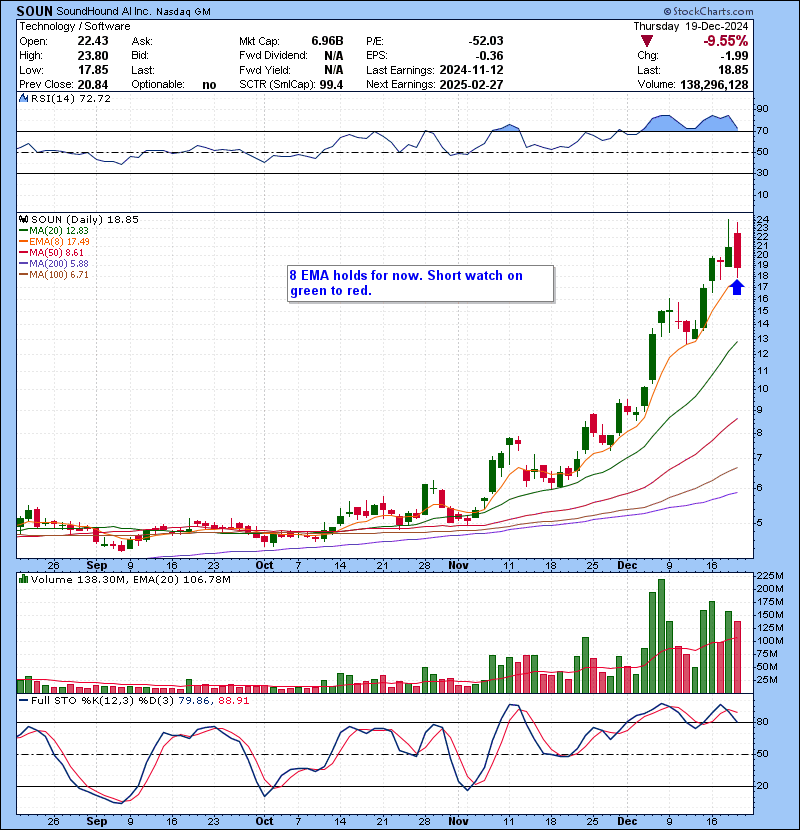Click the Low value 17.85
The height and width of the screenshot is (830, 800).
(x=93, y=70)
